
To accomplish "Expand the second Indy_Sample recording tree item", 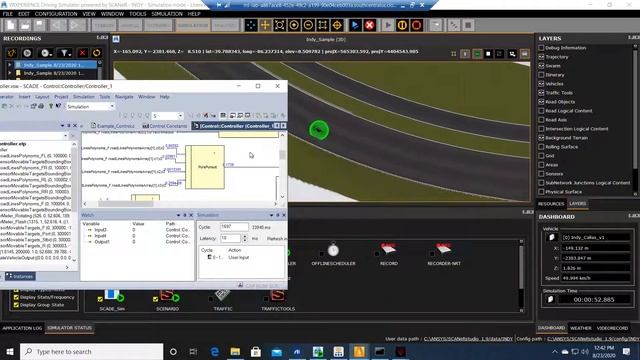I will 9,73.
